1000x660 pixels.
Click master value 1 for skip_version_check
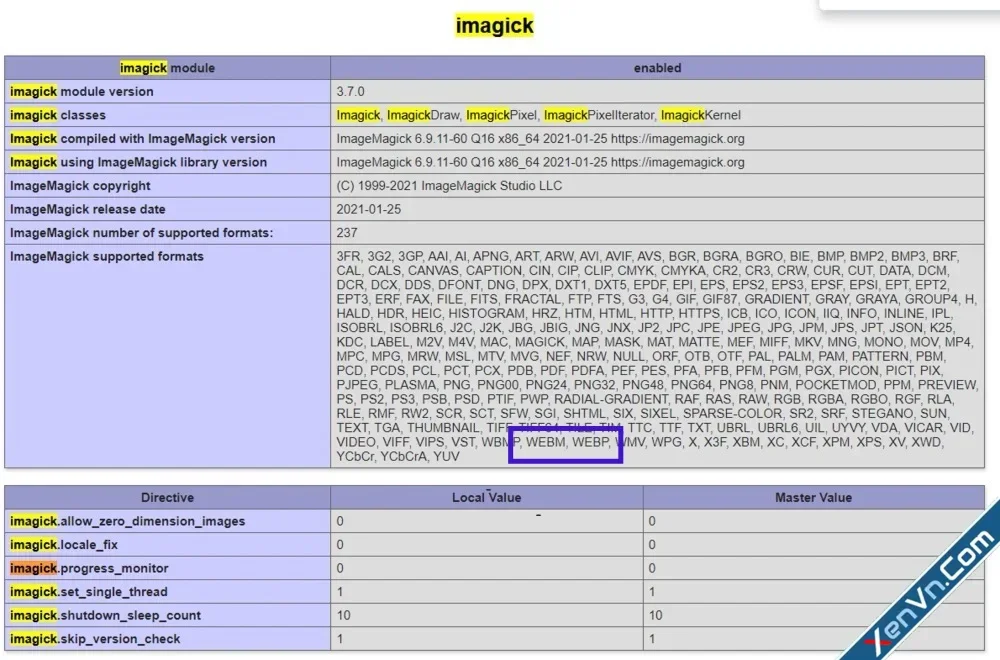[x=652, y=639]
